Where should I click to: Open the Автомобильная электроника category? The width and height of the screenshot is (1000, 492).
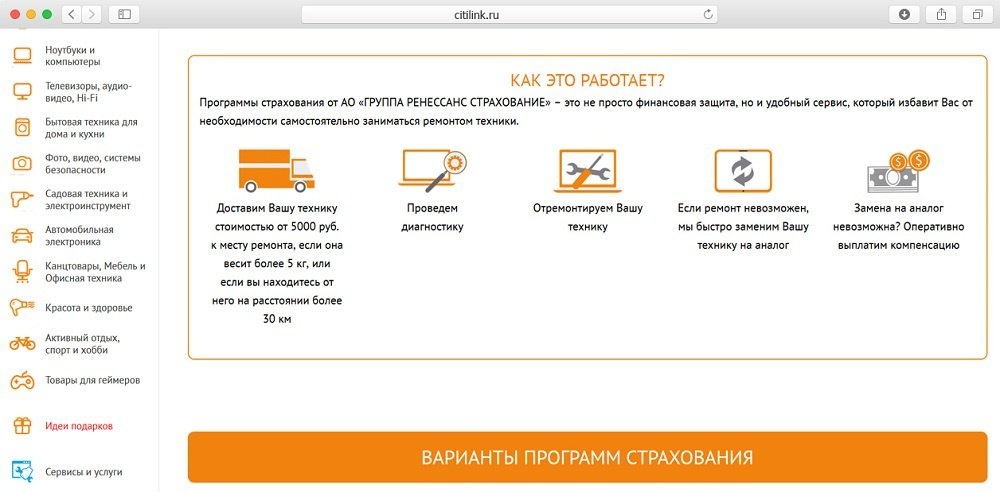tap(79, 235)
